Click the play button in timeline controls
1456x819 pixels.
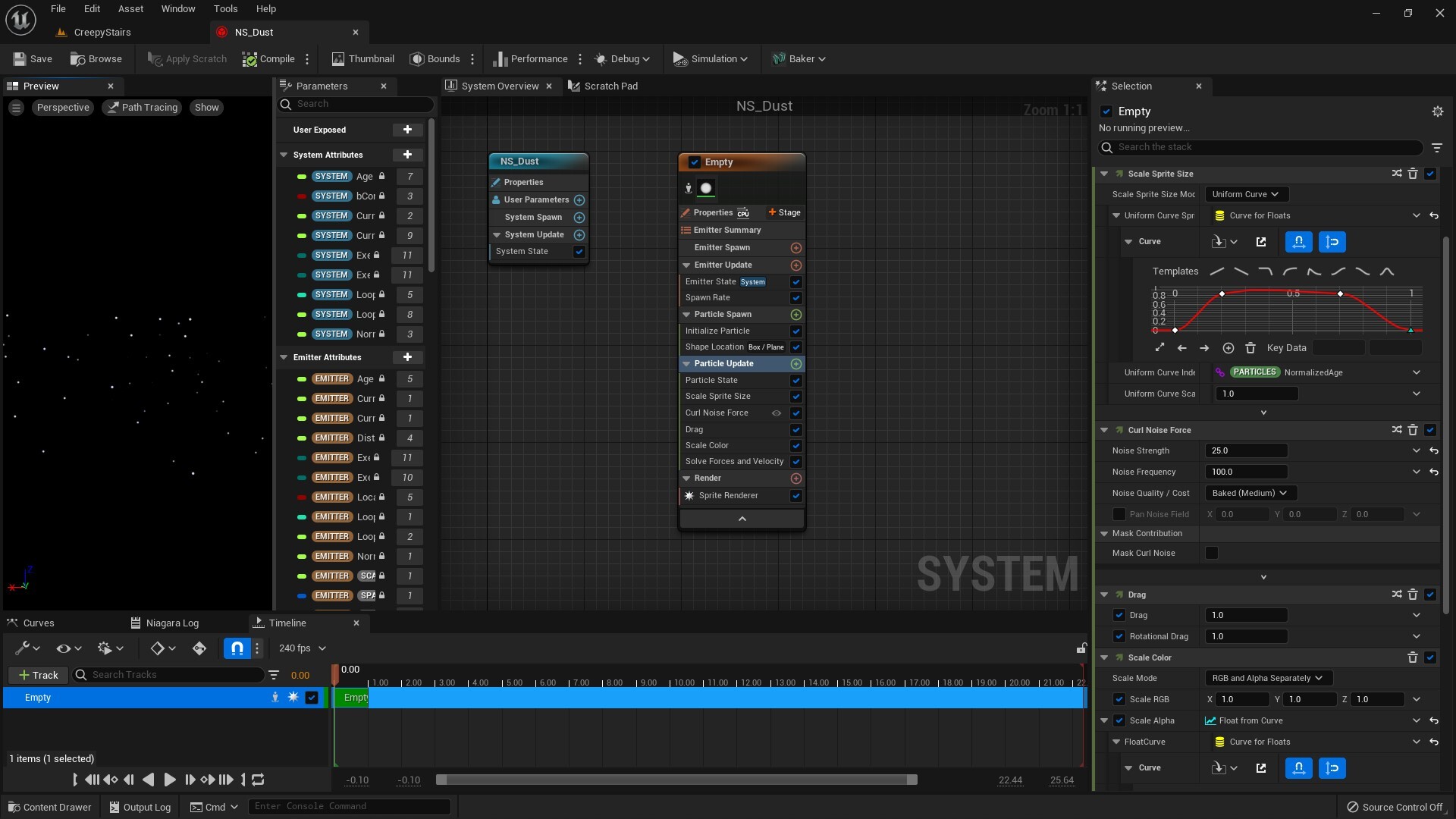click(169, 780)
